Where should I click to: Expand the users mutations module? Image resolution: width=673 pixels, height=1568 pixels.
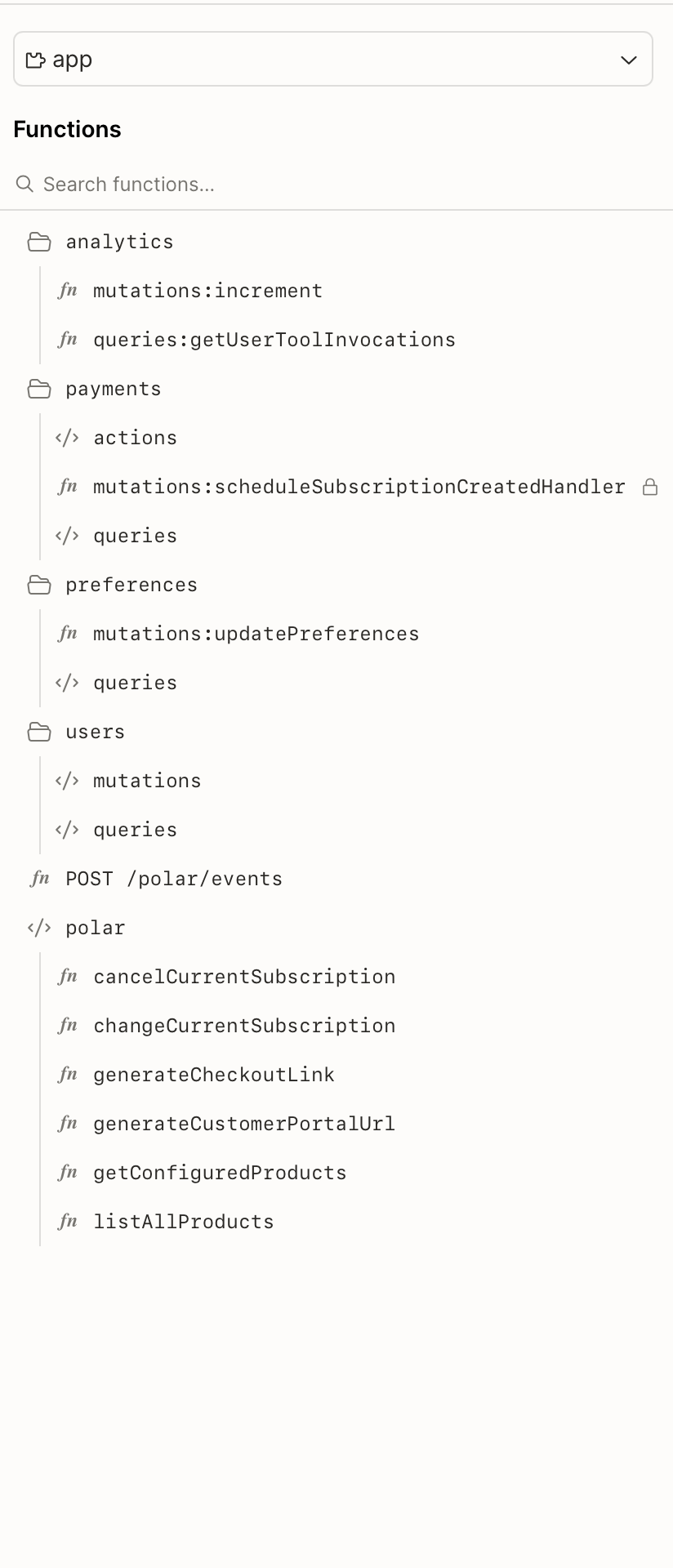[147, 781]
